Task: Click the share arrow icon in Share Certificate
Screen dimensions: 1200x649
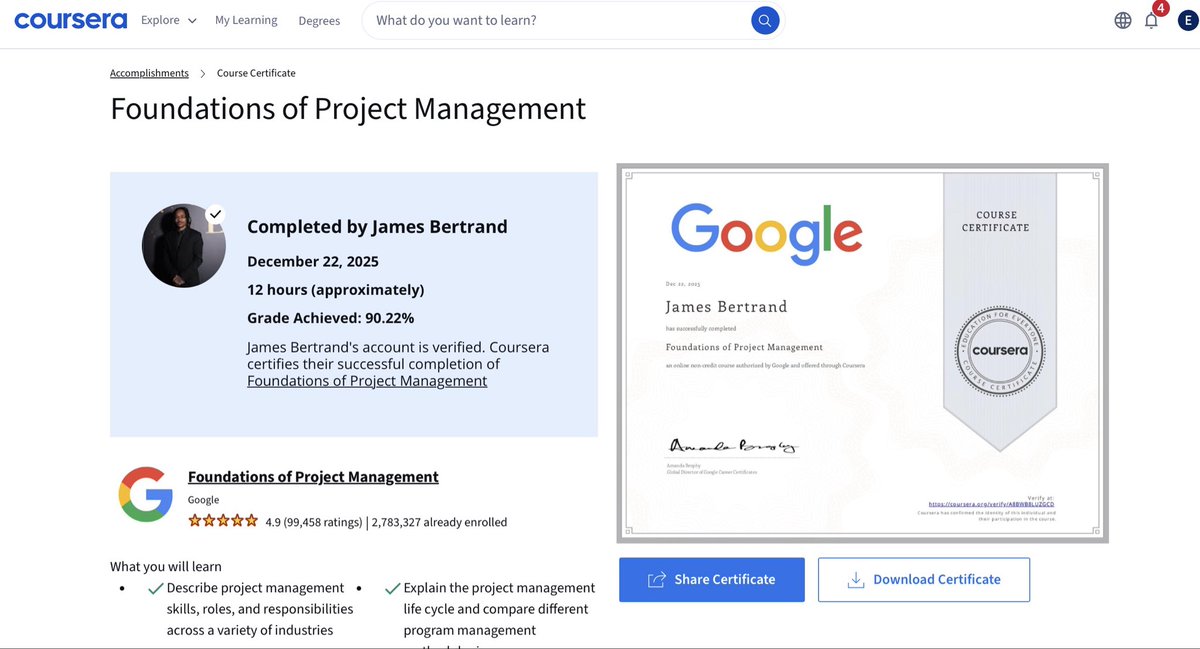Action: point(657,580)
